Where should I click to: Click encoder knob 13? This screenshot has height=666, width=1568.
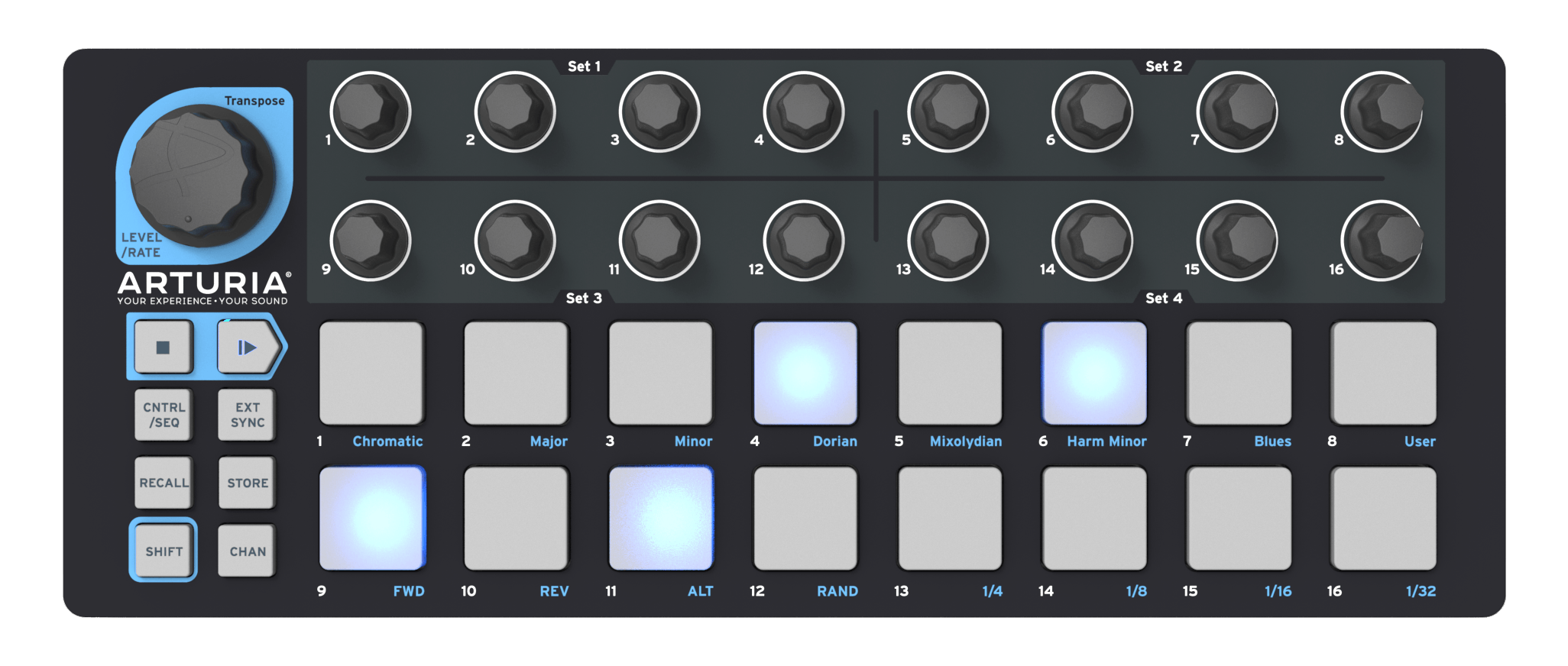[948, 241]
